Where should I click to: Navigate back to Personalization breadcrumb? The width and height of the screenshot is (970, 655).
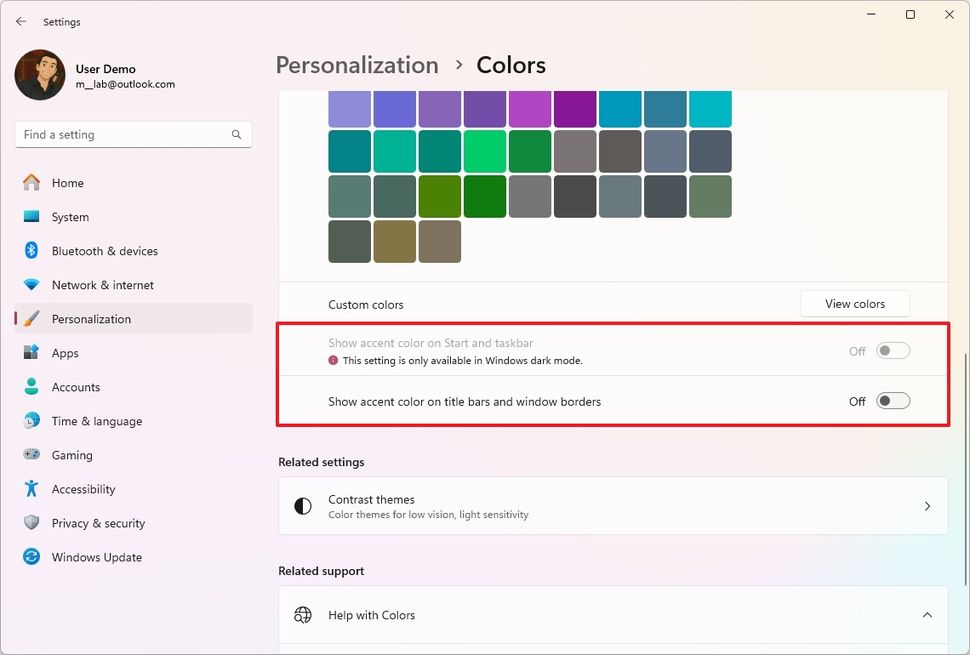[357, 65]
